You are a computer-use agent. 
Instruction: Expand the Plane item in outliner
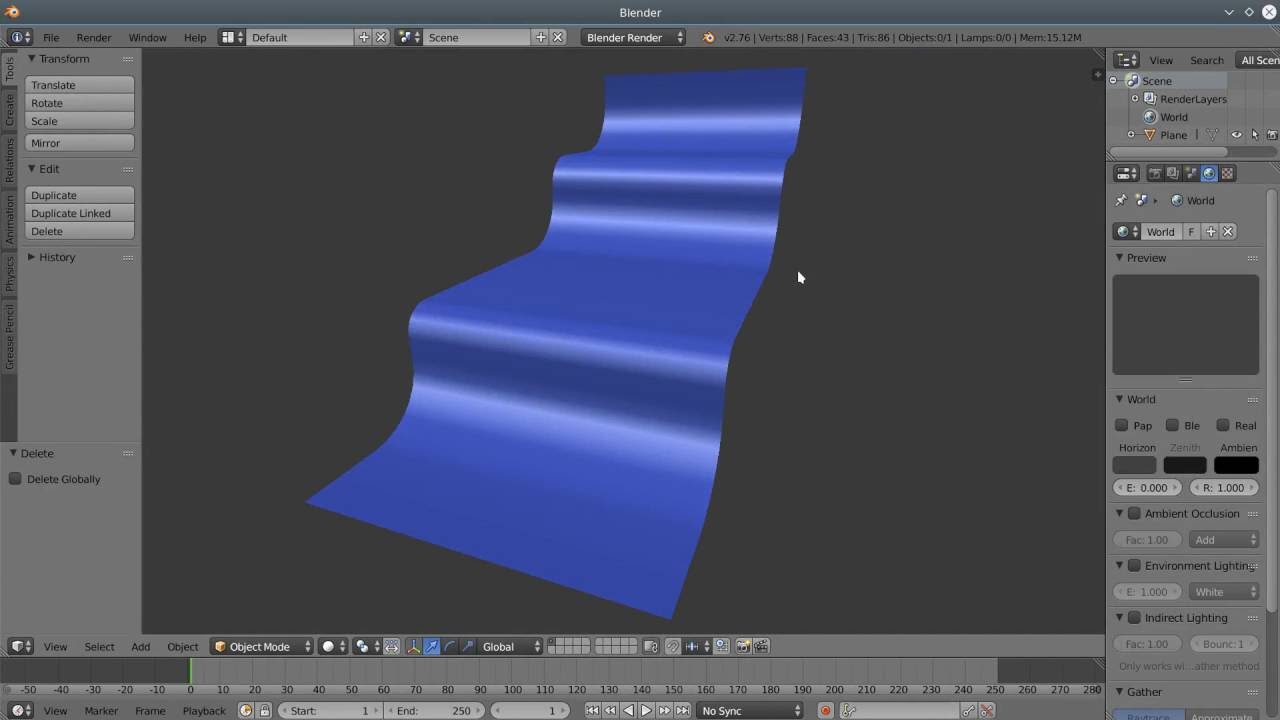point(1130,135)
